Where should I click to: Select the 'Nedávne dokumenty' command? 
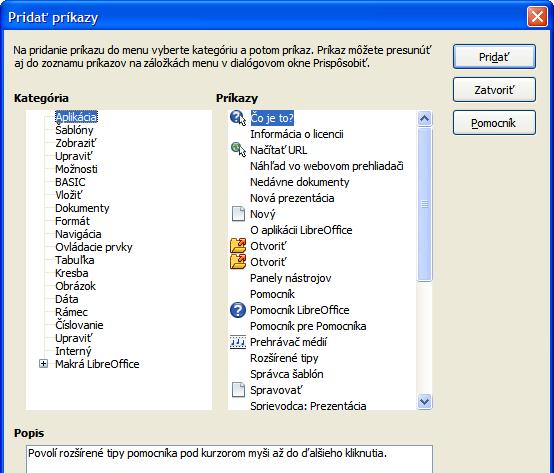[300, 182]
